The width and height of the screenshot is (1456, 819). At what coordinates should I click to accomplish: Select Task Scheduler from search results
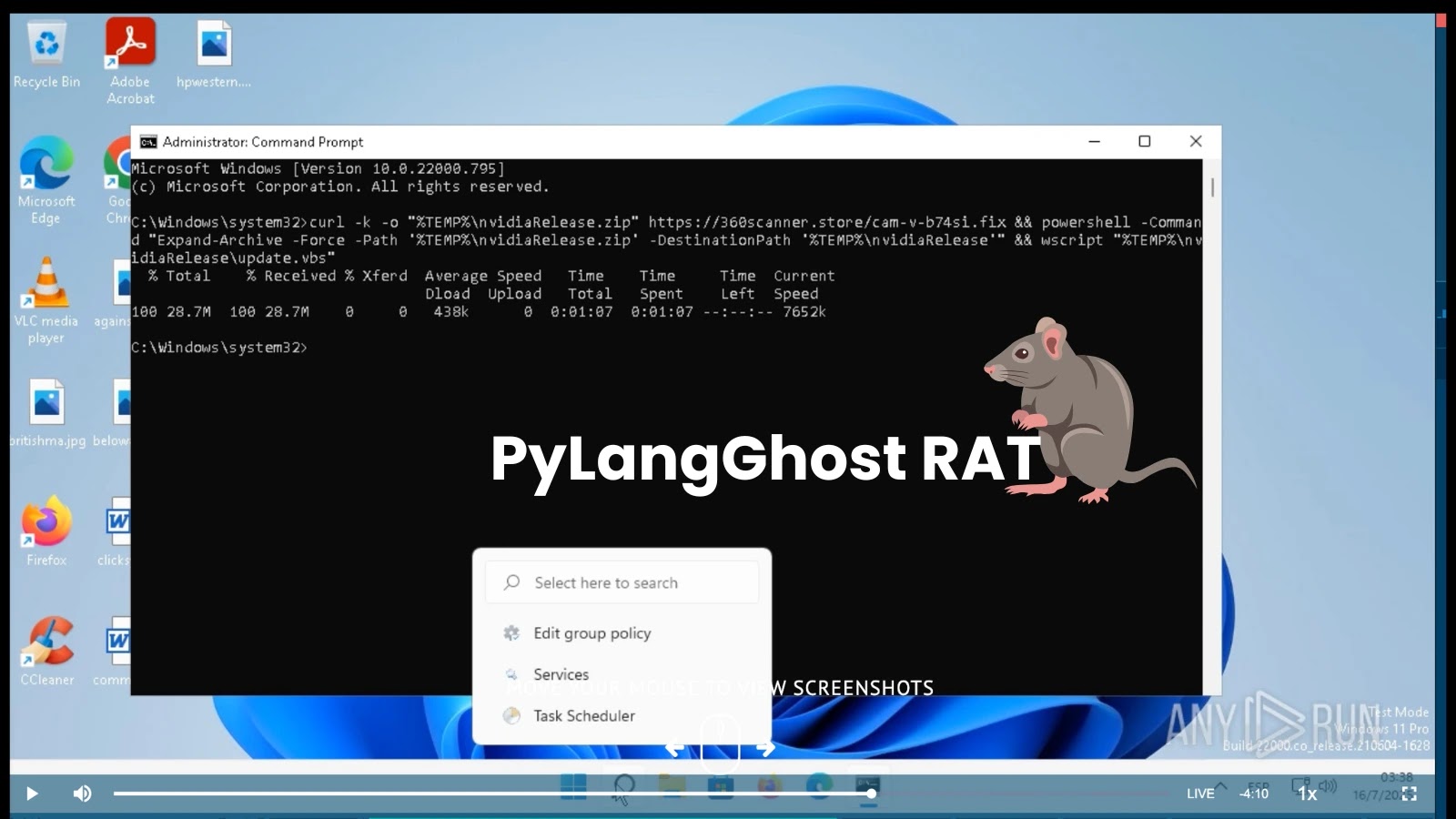pos(582,715)
